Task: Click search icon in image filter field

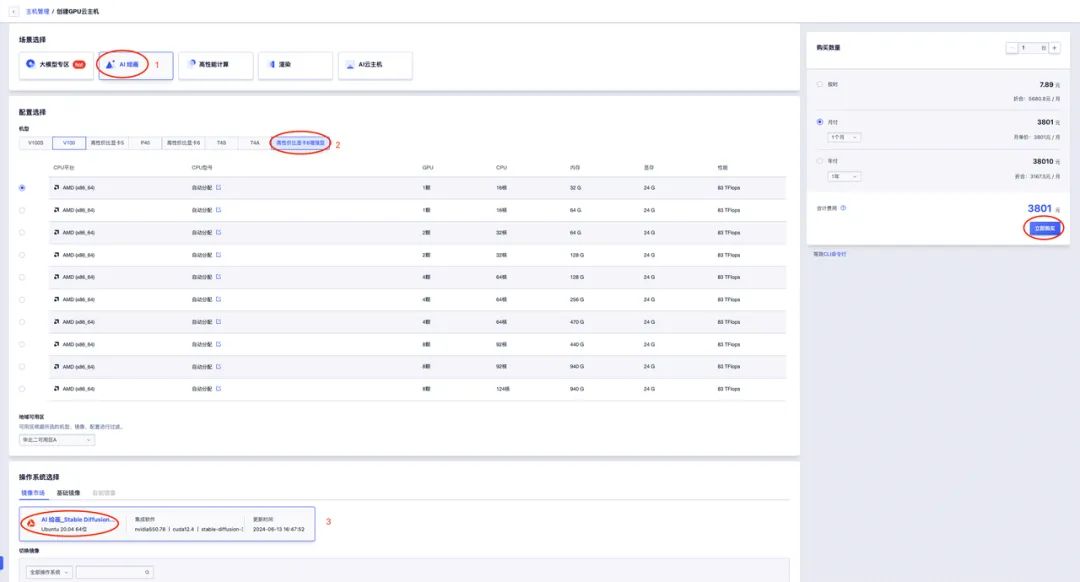Action: click(x=148, y=572)
